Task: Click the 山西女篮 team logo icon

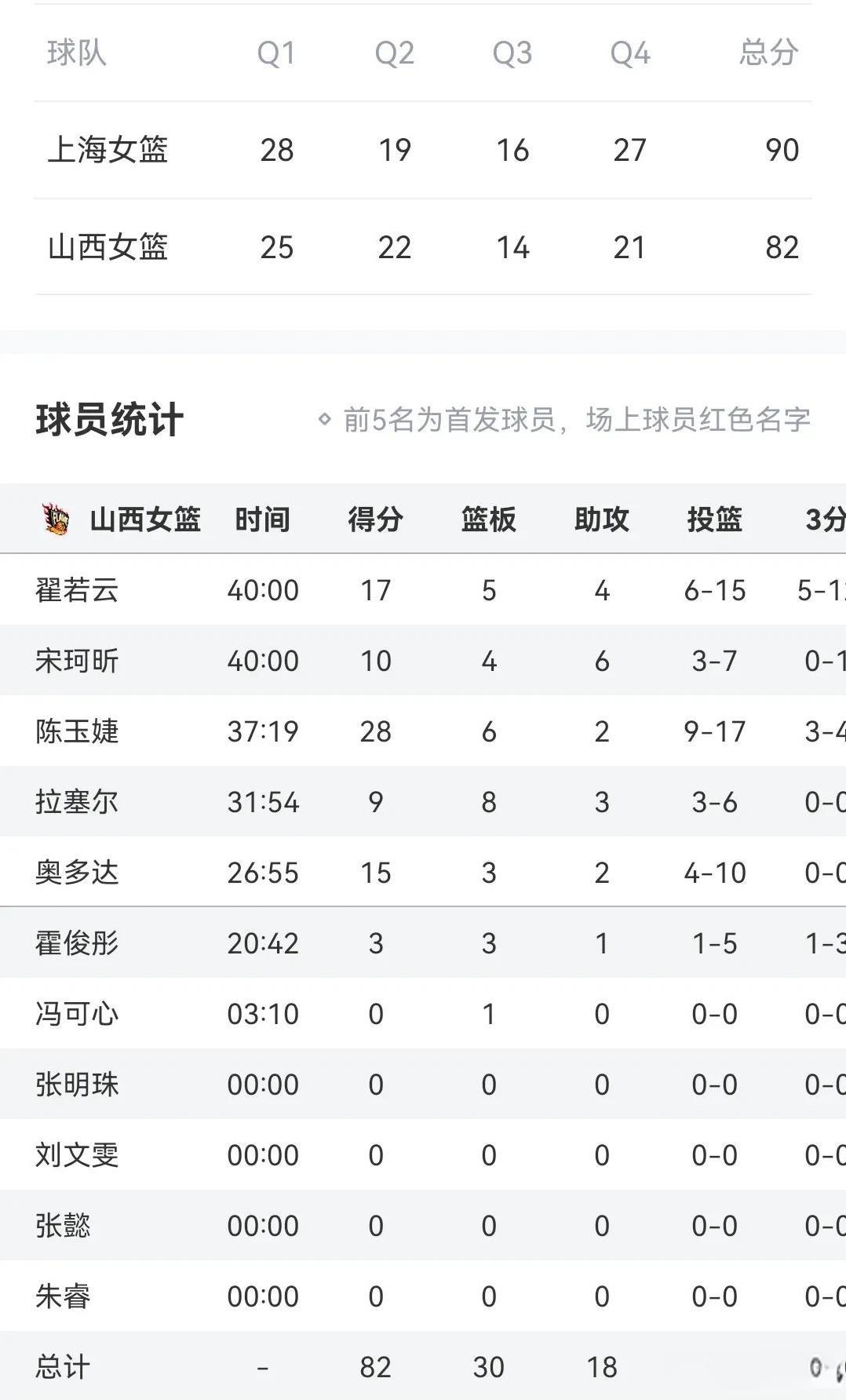Action: point(55,519)
